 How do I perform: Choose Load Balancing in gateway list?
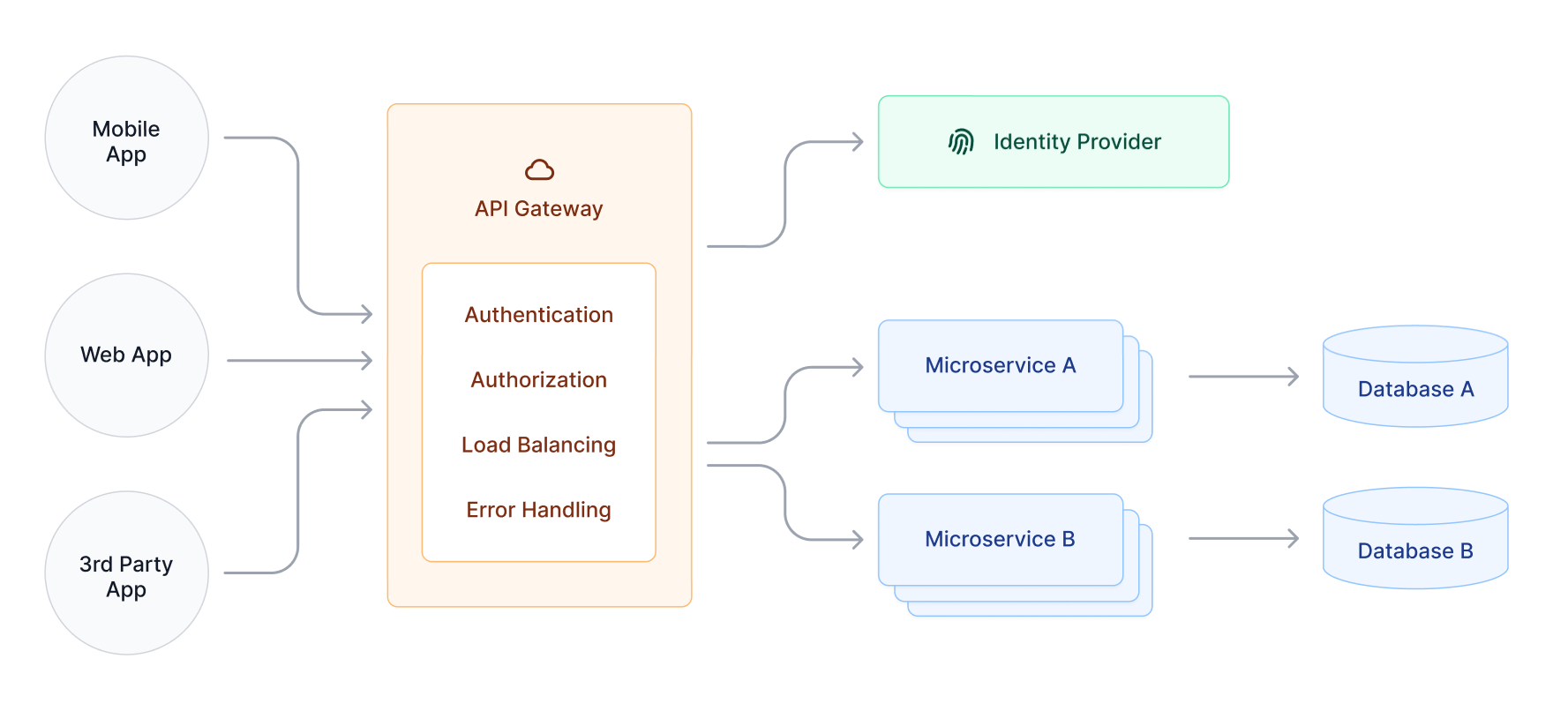point(538,445)
